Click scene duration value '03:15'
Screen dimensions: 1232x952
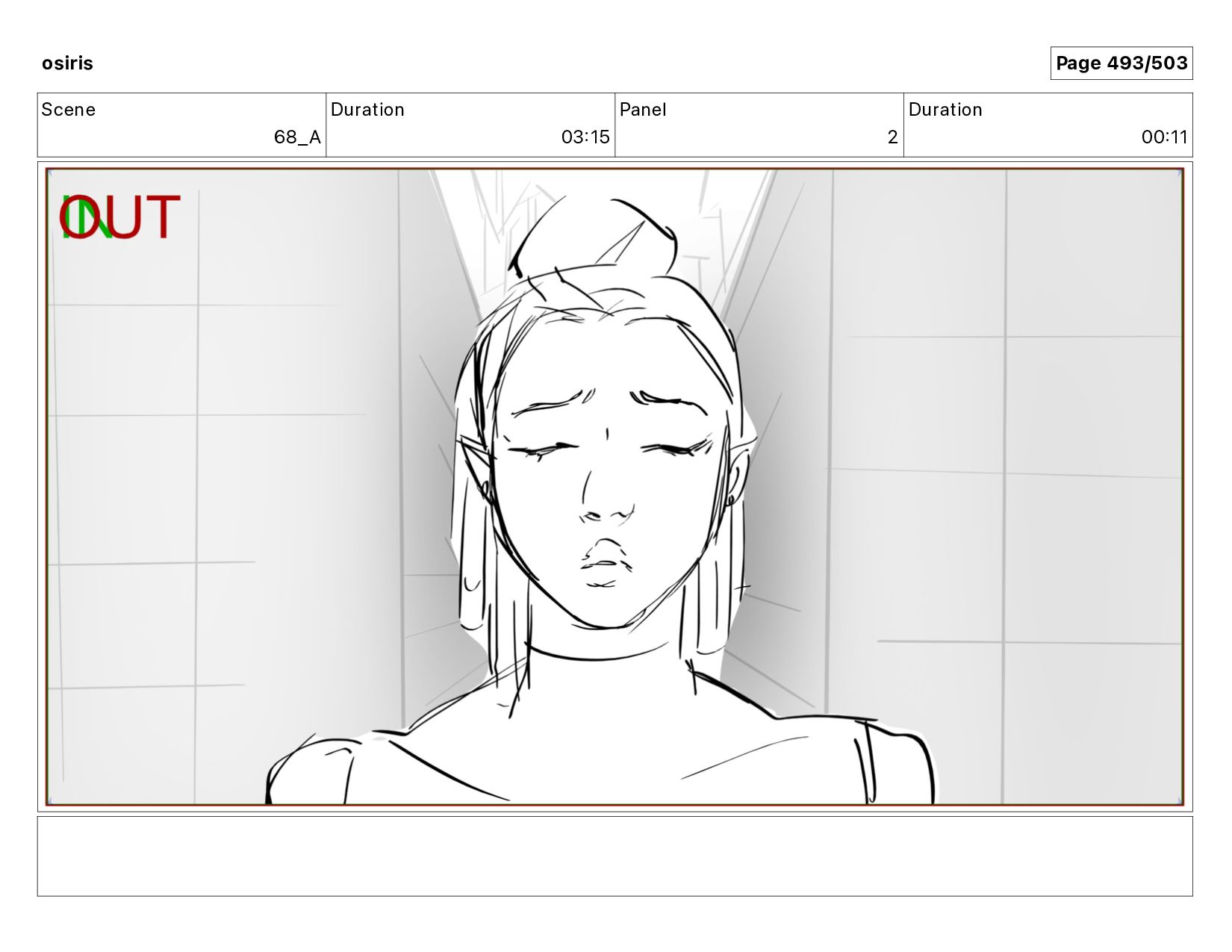click(585, 137)
